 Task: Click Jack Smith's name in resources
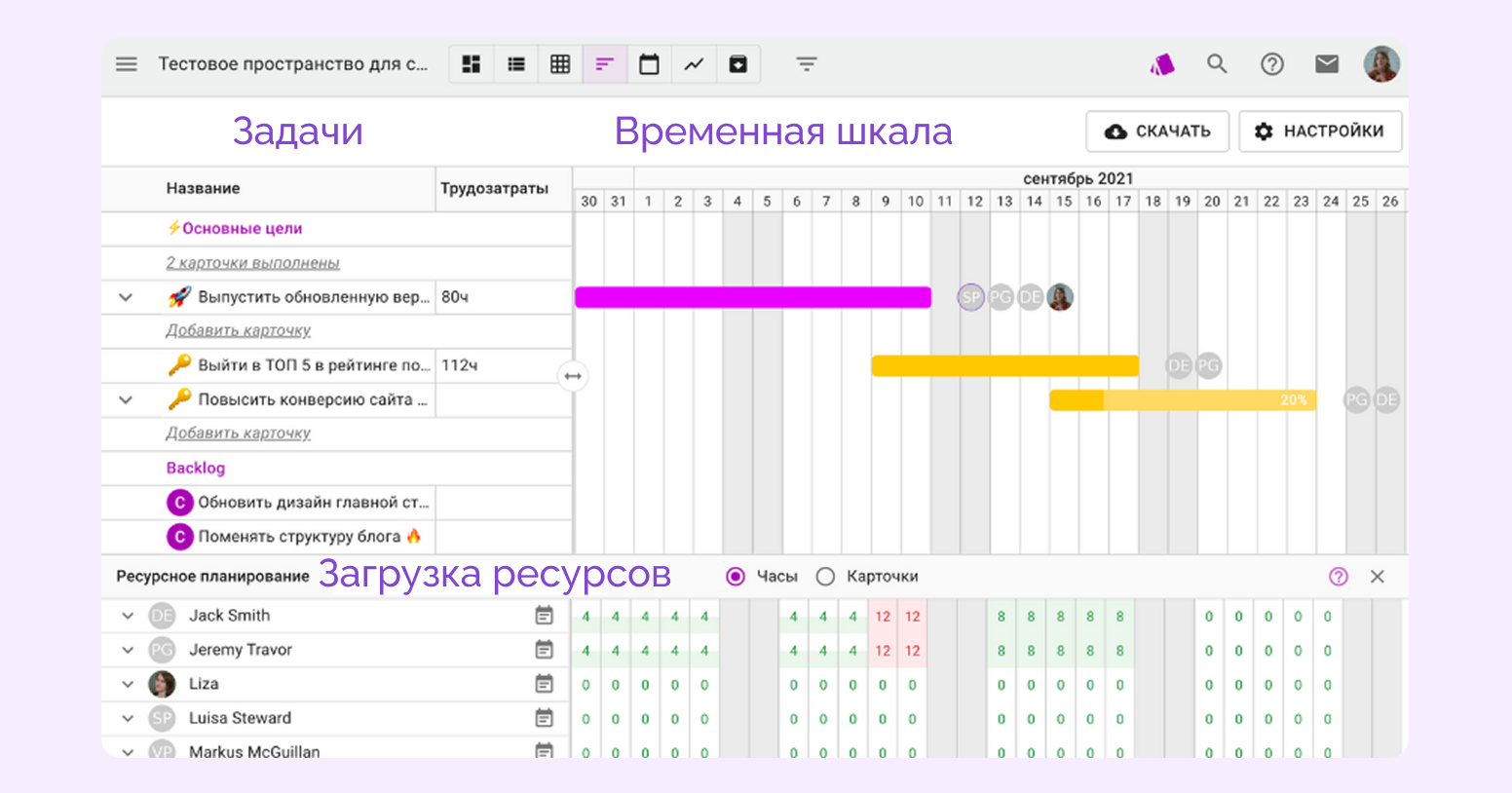pyautogui.click(x=229, y=616)
